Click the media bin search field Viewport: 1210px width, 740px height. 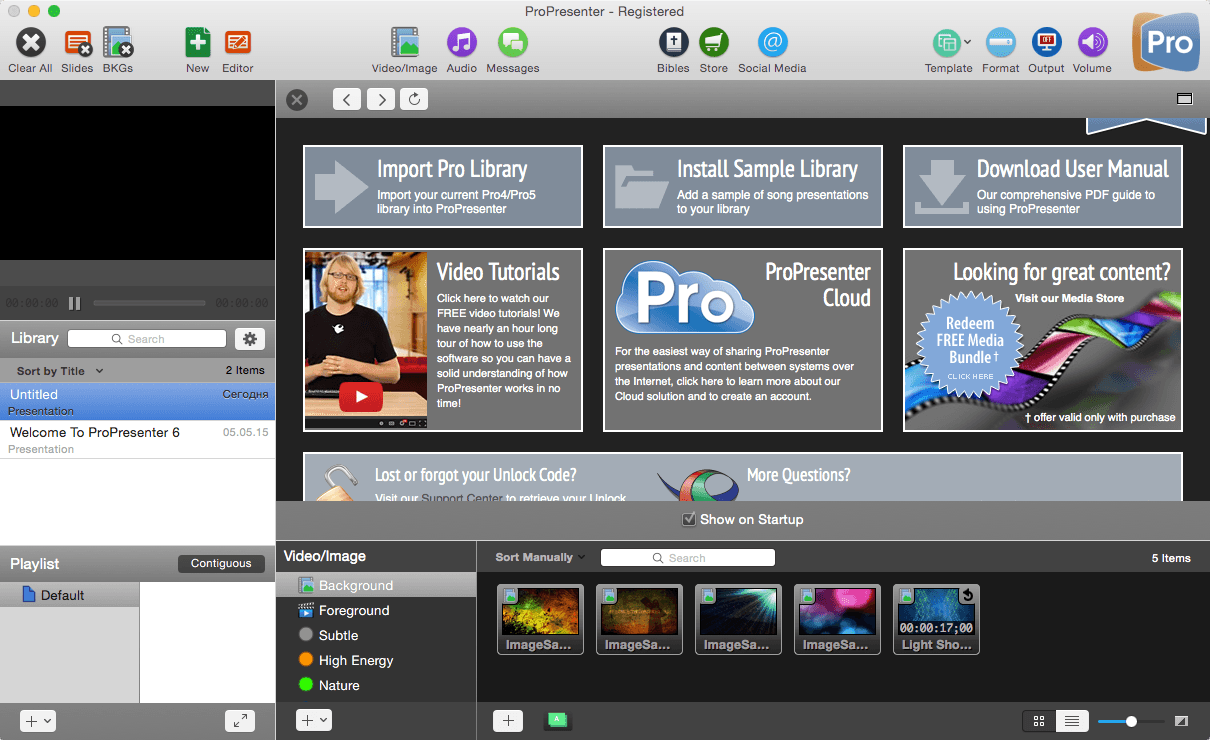click(x=688, y=558)
